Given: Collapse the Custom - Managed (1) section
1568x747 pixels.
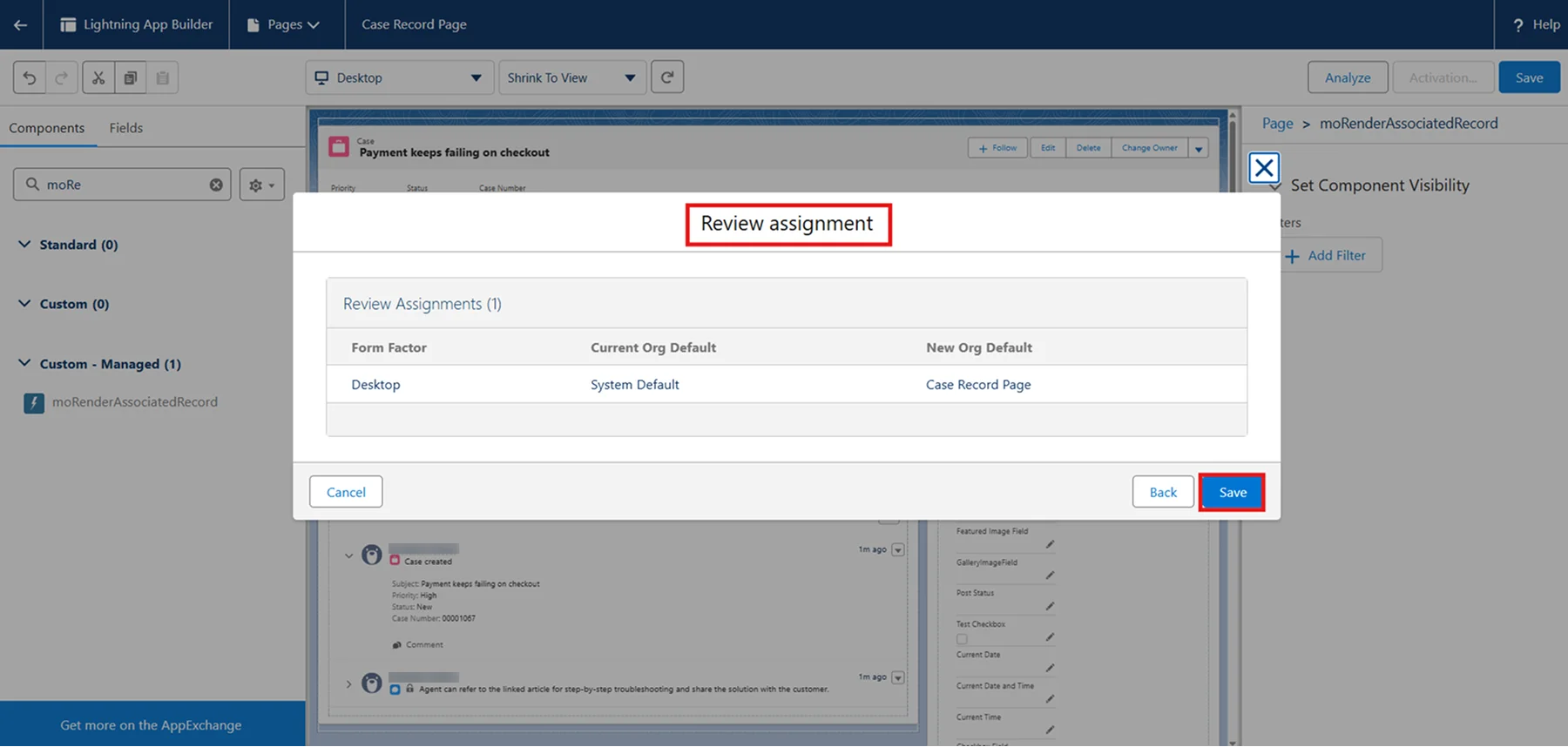Looking at the screenshot, I should (24, 364).
